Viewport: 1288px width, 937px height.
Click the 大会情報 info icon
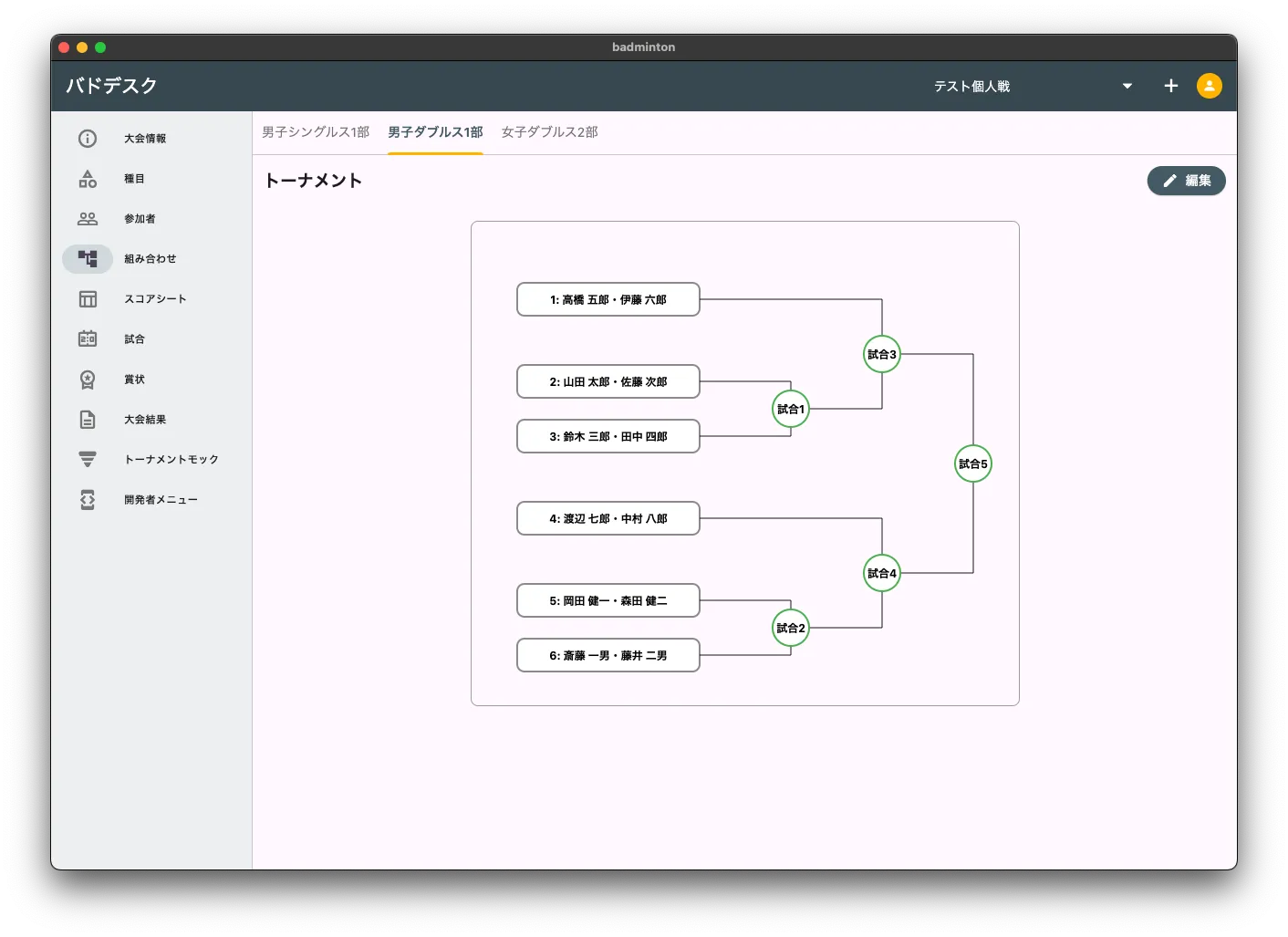point(88,139)
